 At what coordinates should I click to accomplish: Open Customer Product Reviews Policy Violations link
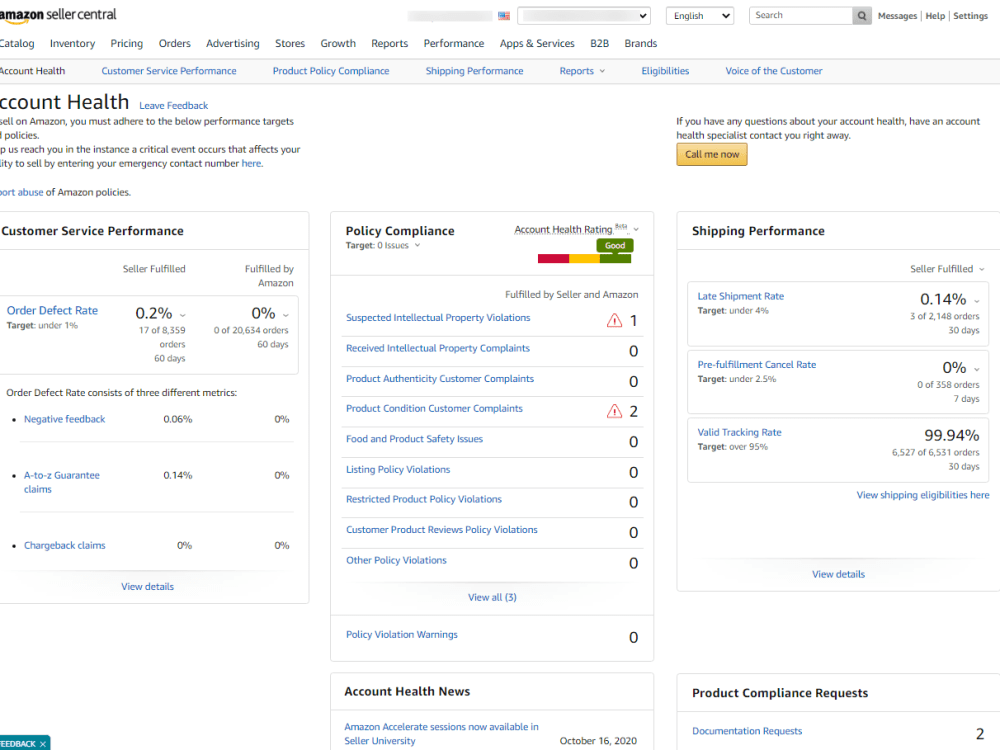pyautogui.click(x=441, y=530)
